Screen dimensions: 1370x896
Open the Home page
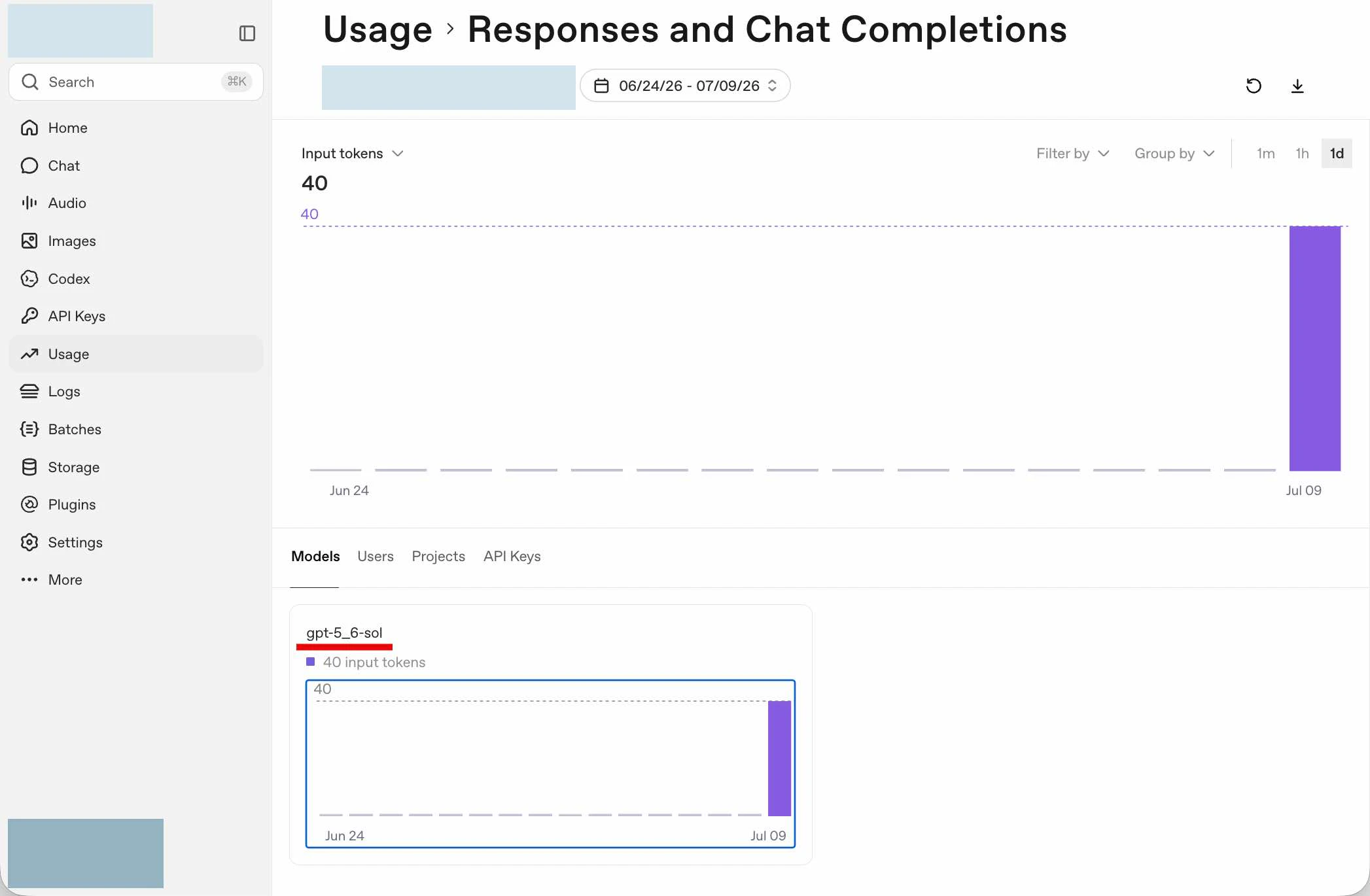pyautogui.click(x=136, y=128)
